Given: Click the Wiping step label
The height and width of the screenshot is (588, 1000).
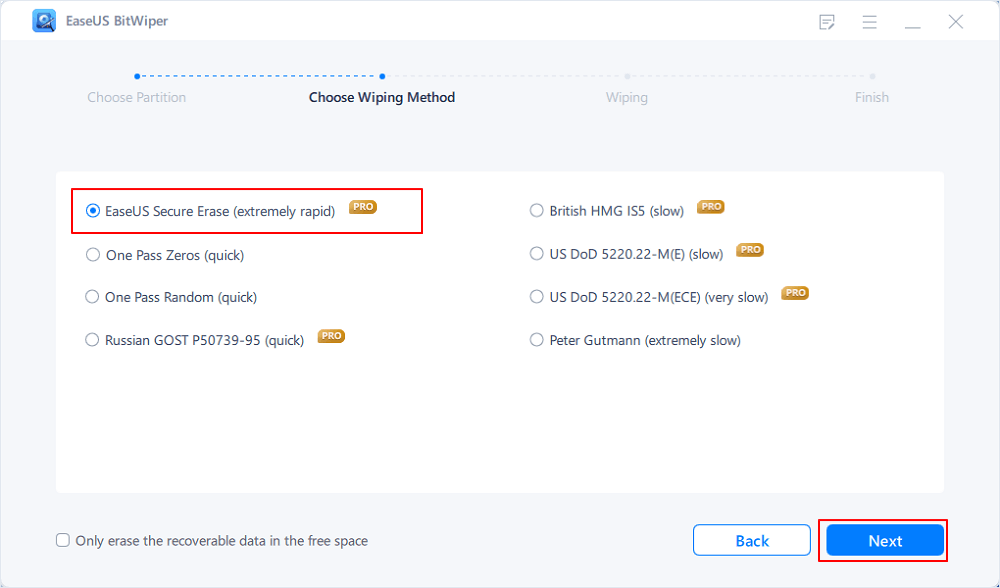Looking at the screenshot, I should pyautogui.click(x=626, y=97).
